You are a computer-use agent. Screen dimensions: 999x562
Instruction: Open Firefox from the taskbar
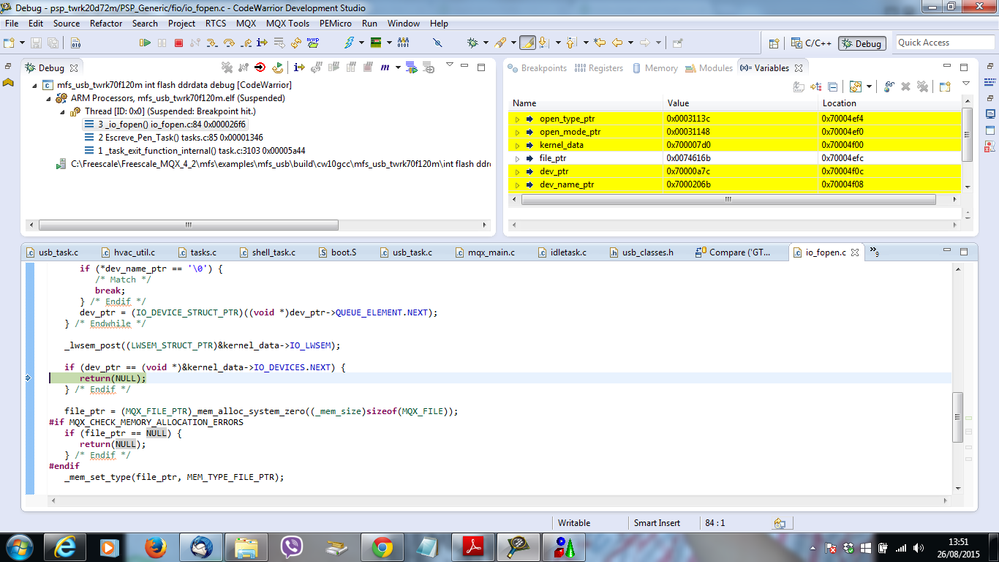(x=155, y=547)
